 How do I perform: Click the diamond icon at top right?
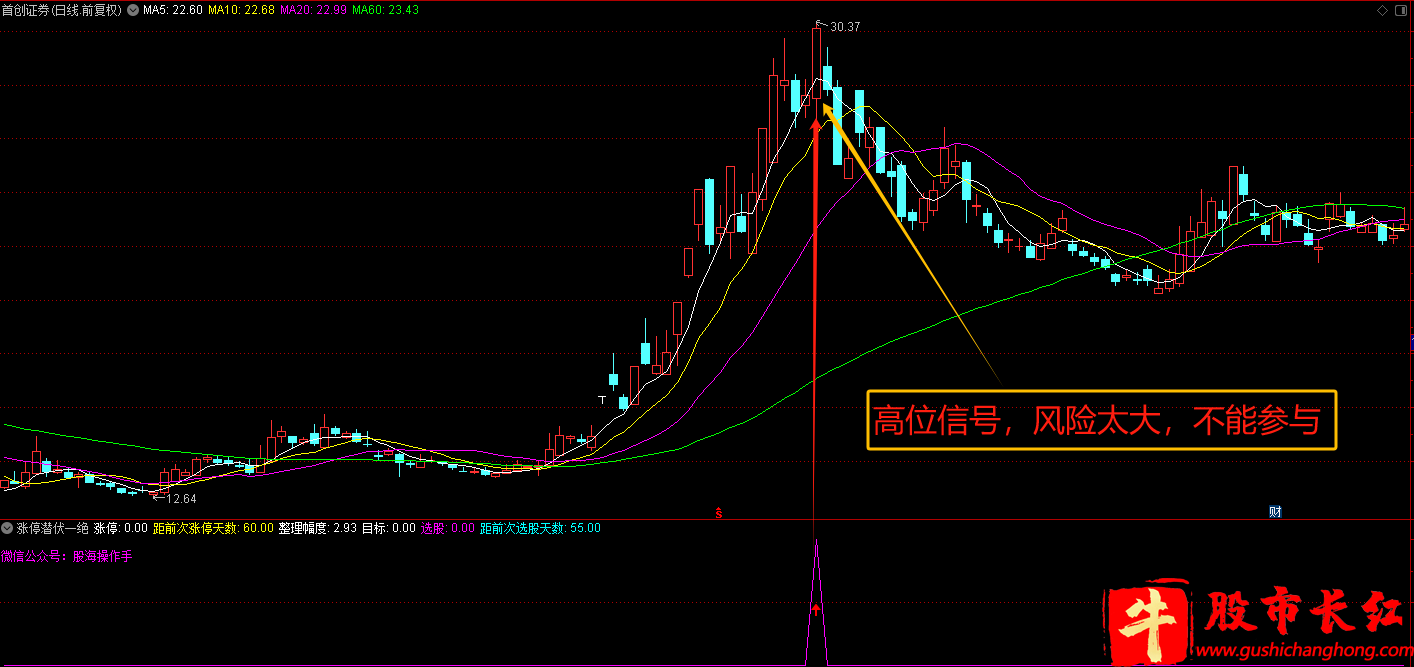1383,10
